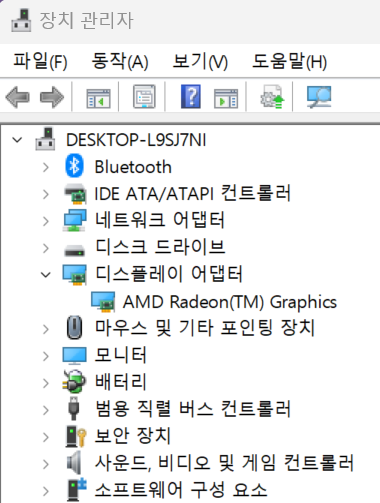Click the 디스크 드라이브 disk icon
380x503 pixels.
(75, 250)
